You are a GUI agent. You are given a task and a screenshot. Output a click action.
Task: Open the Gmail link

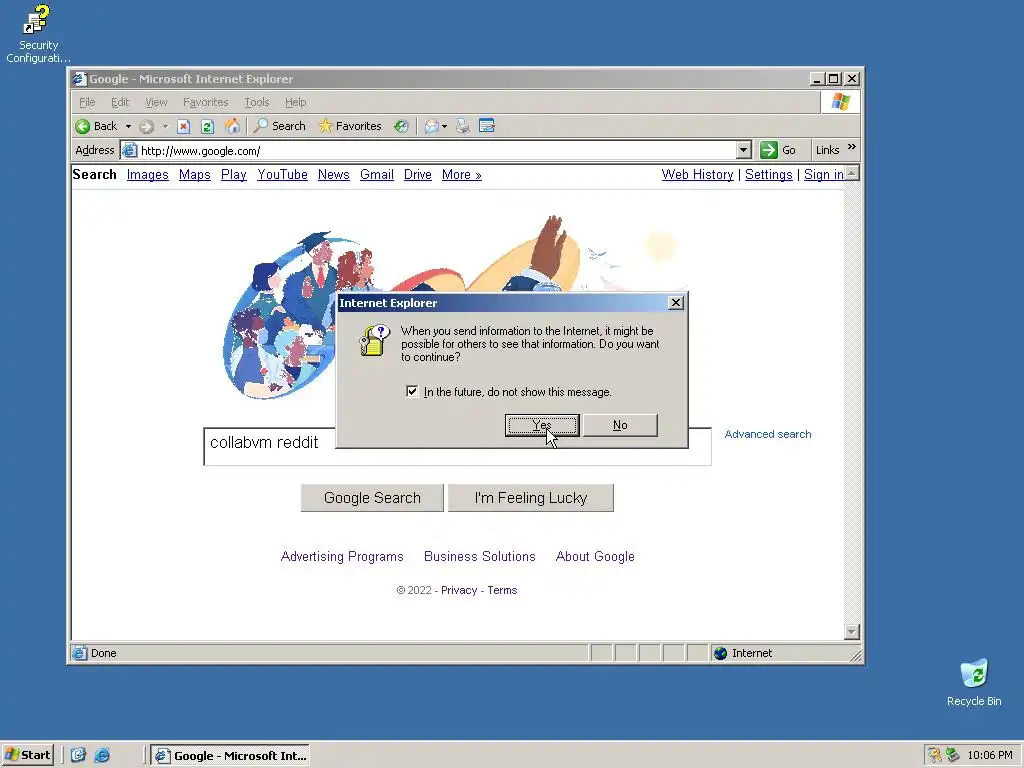[377, 175]
